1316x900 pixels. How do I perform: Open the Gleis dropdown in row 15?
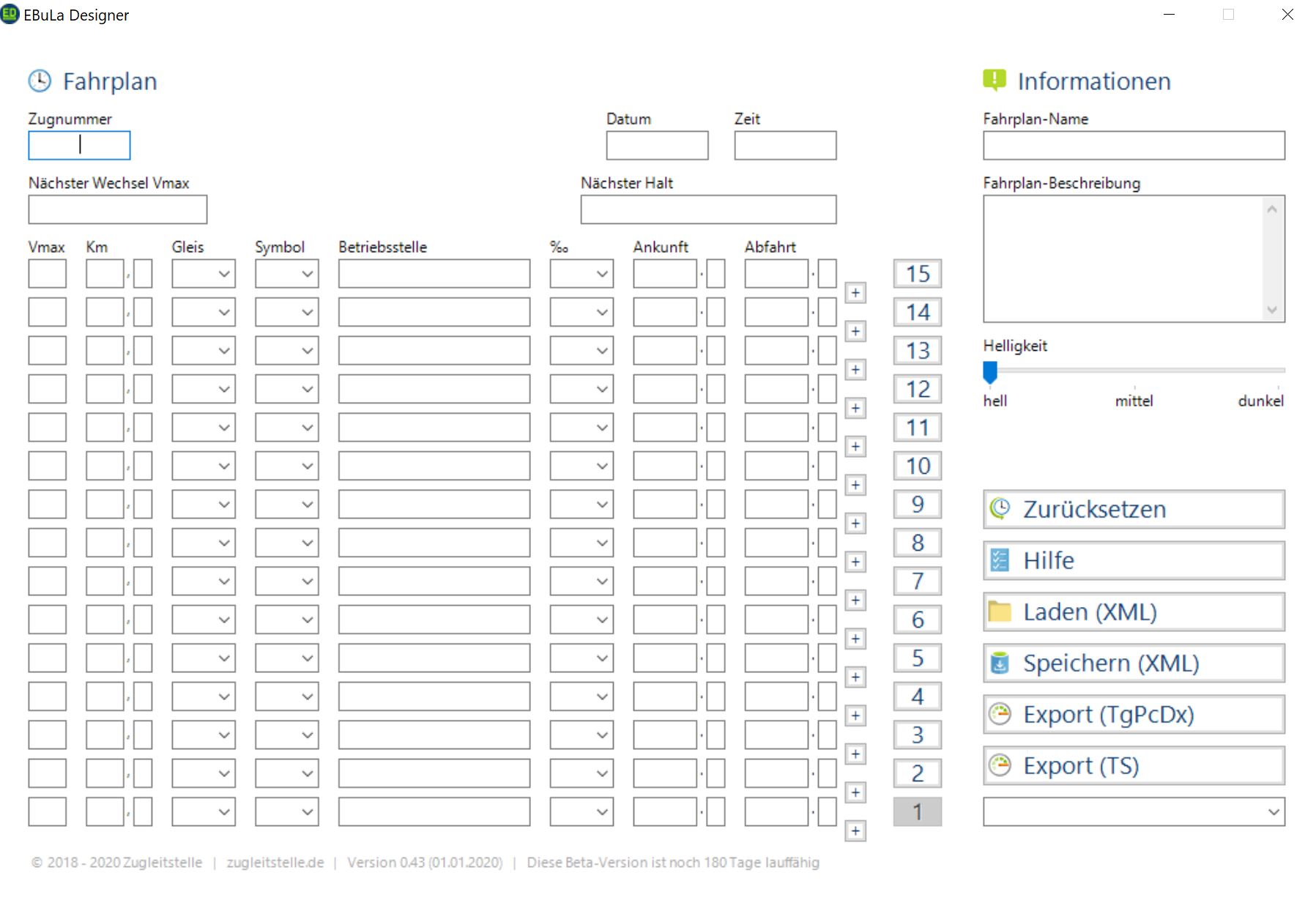[204, 274]
